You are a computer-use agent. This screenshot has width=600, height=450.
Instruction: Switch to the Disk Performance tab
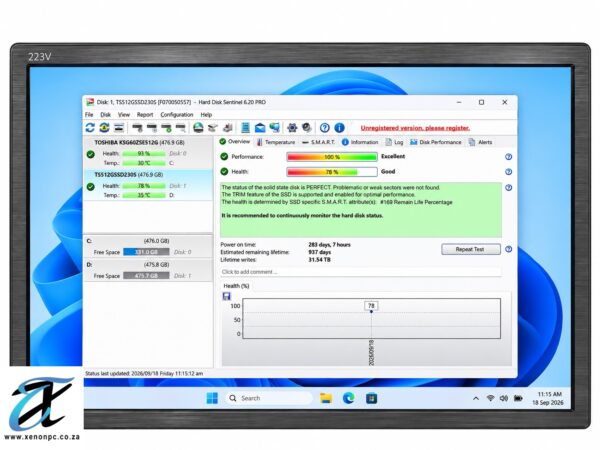coord(435,142)
